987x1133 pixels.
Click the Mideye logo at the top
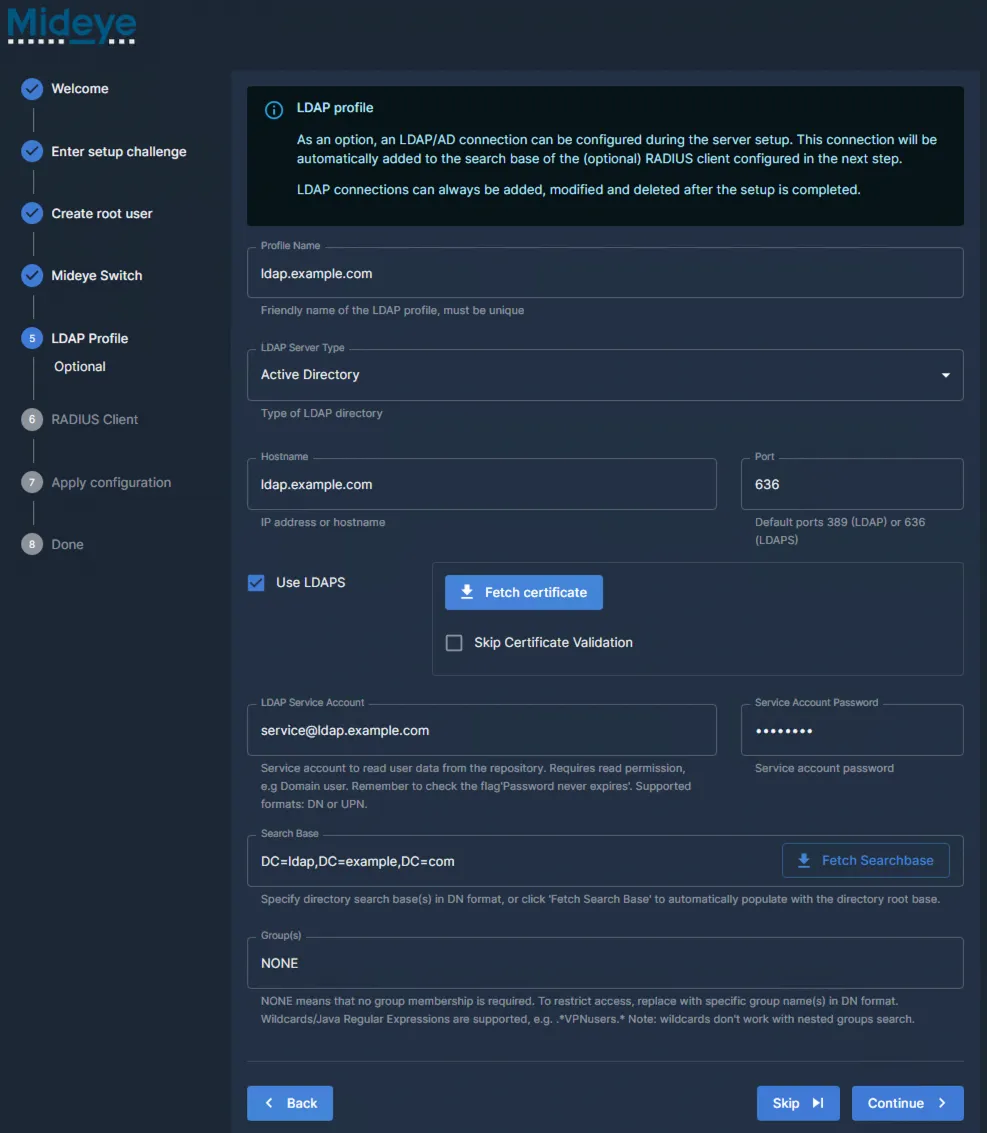click(x=70, y=25)
